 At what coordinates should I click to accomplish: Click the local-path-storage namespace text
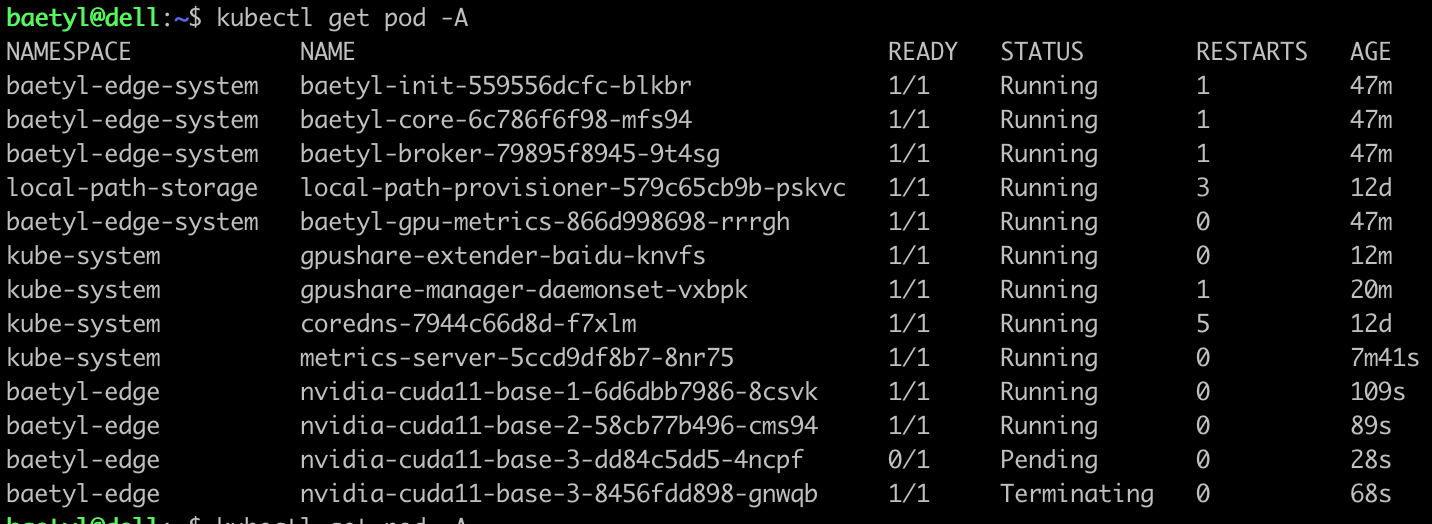[132, 188]
